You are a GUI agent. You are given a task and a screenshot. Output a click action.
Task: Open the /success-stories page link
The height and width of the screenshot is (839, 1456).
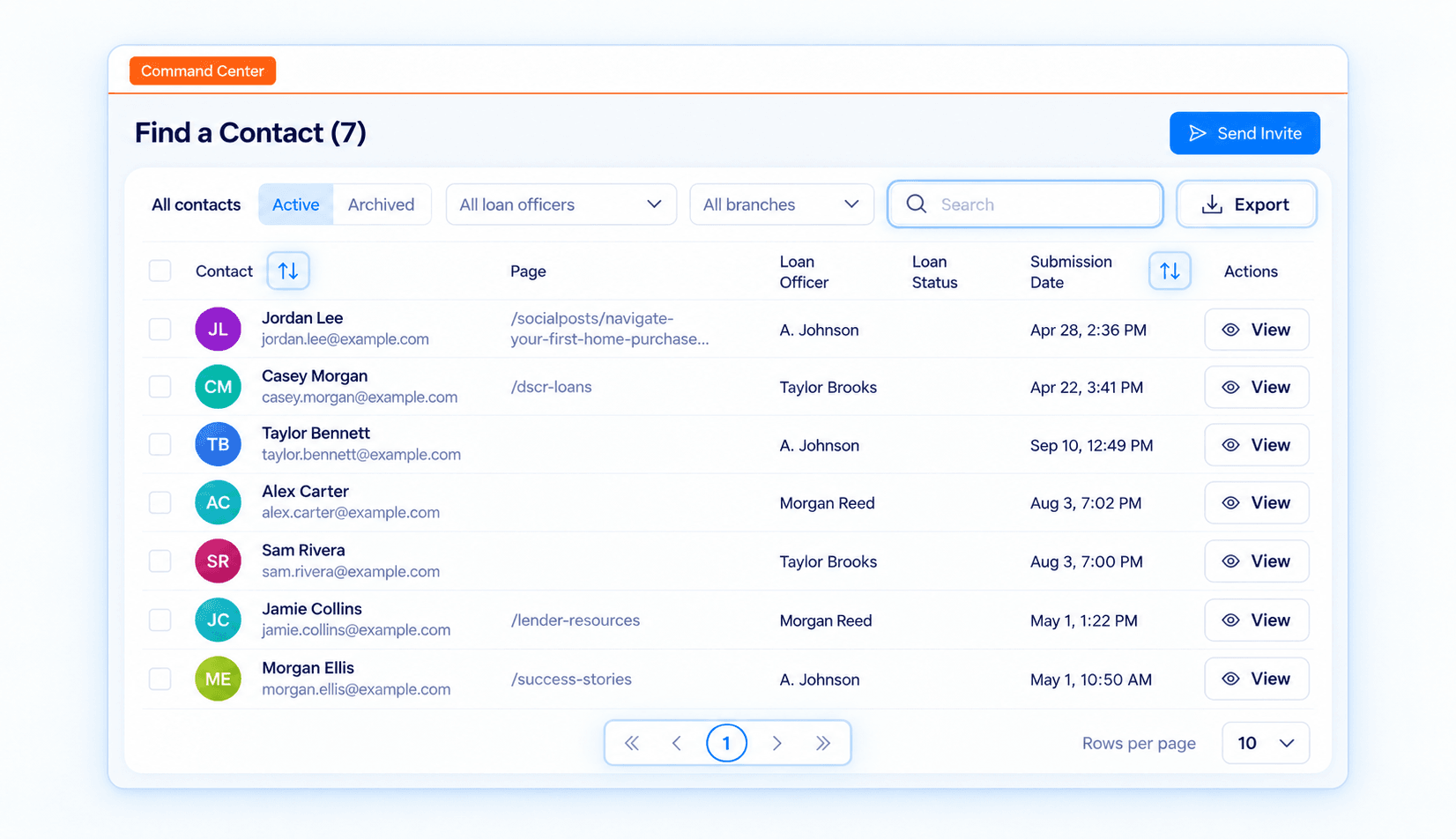[x=571, y=679]
